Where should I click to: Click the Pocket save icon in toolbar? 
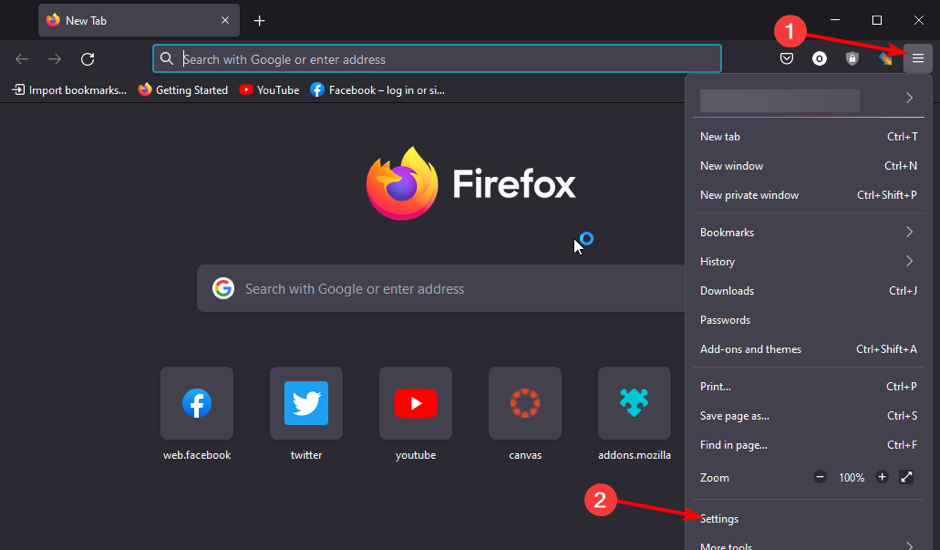pos(787,59)
